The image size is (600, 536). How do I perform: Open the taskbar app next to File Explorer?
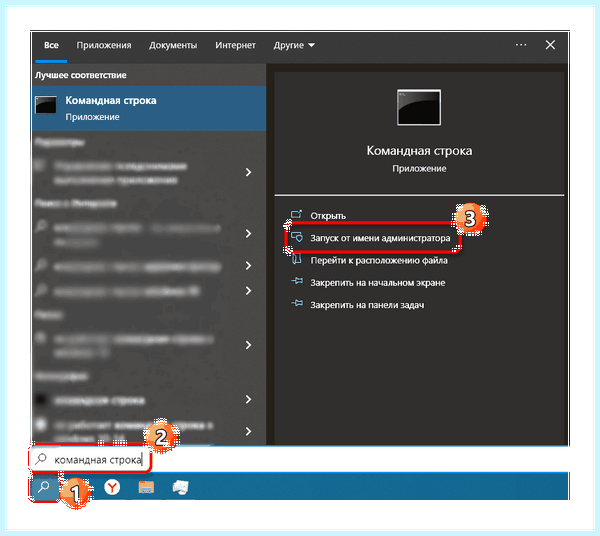coord(181,487)
